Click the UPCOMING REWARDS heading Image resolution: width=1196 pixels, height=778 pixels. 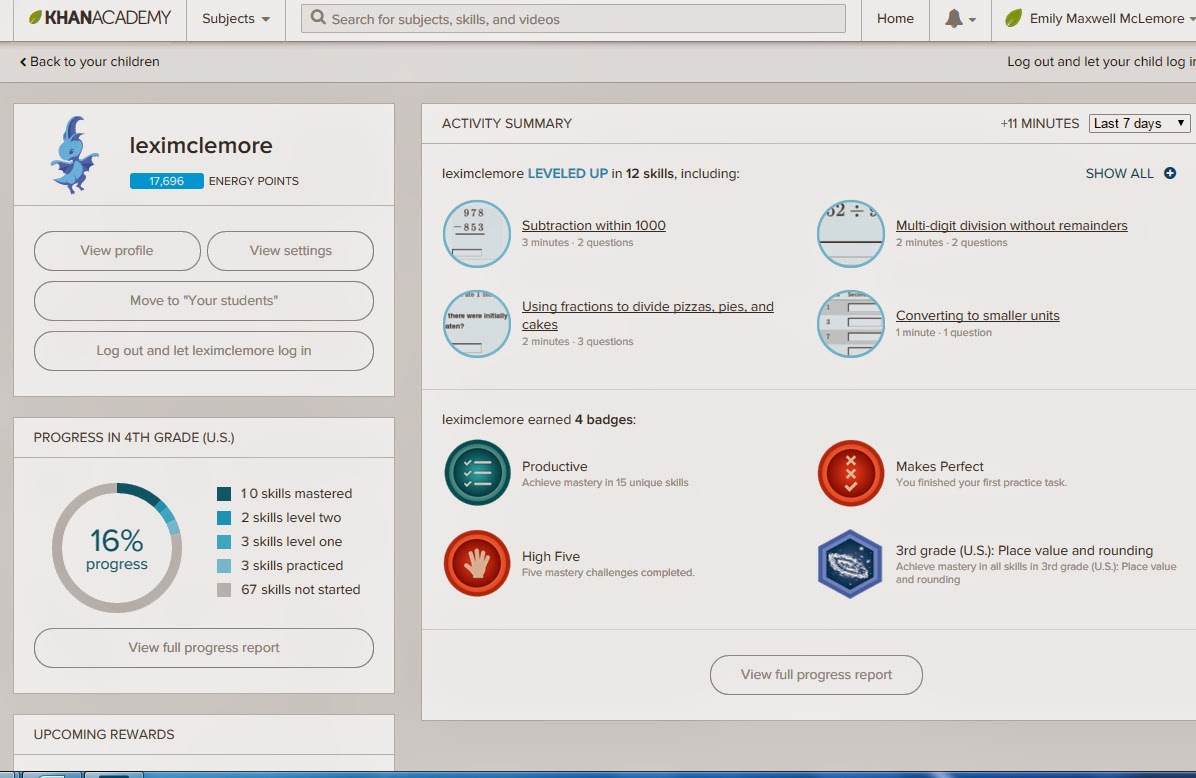(x=104, y=735)
